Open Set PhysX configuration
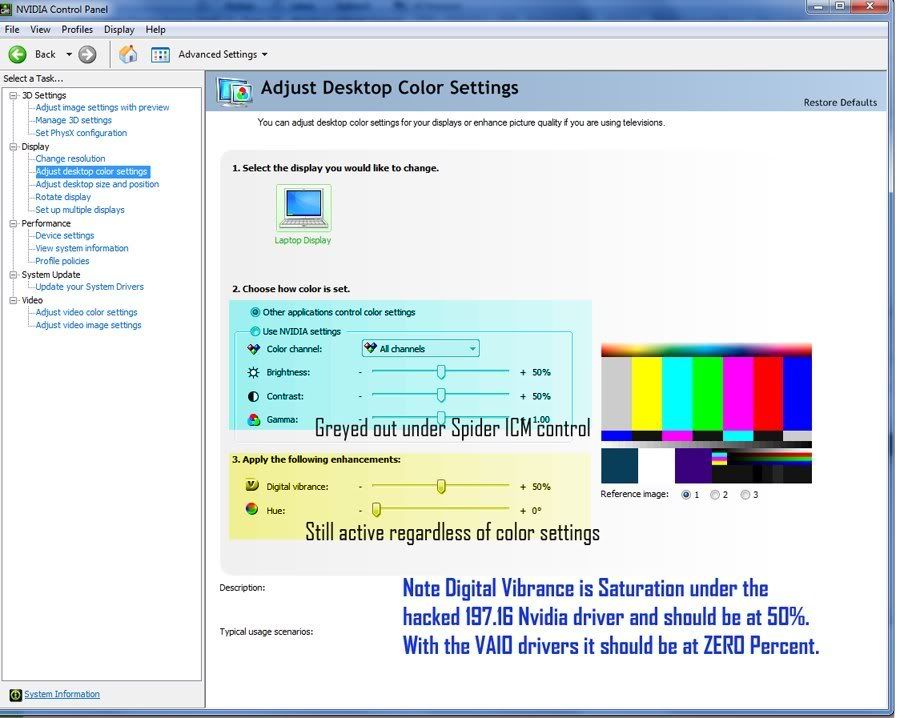The height and width of the screenshot is (718, 900). click(81, 133)
